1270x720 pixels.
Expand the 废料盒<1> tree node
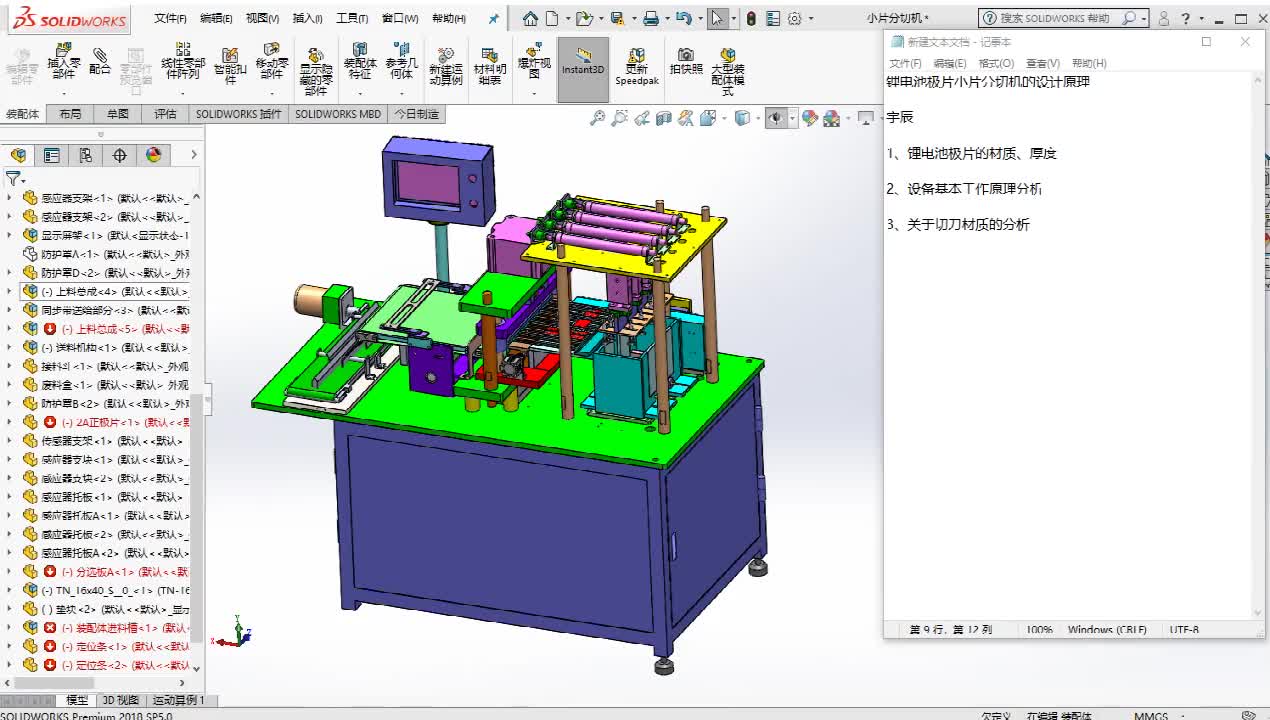point(10,385)
